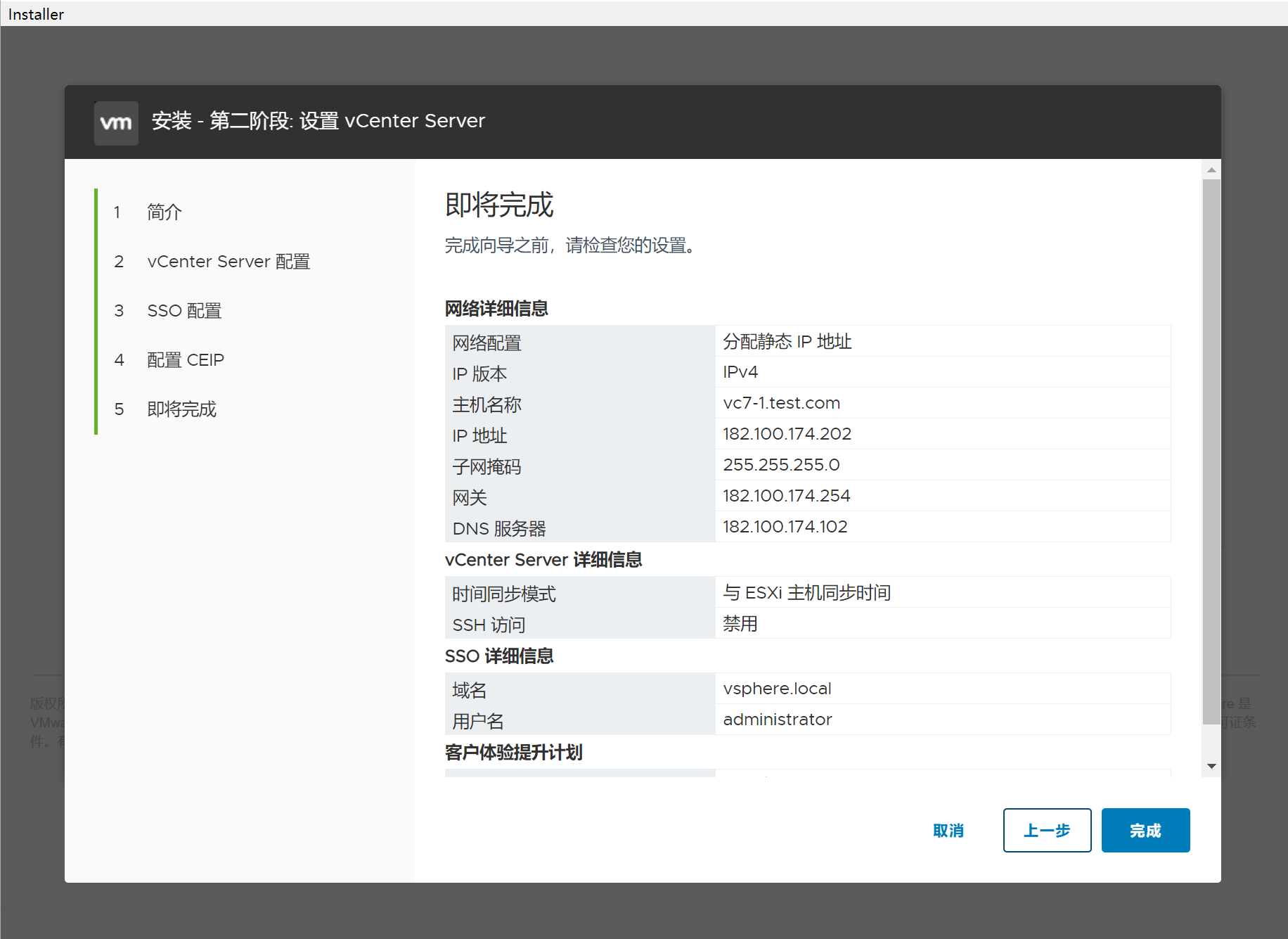Click the 上一步 (Previous) button

pyautogui.click(x=1047, y=831)
